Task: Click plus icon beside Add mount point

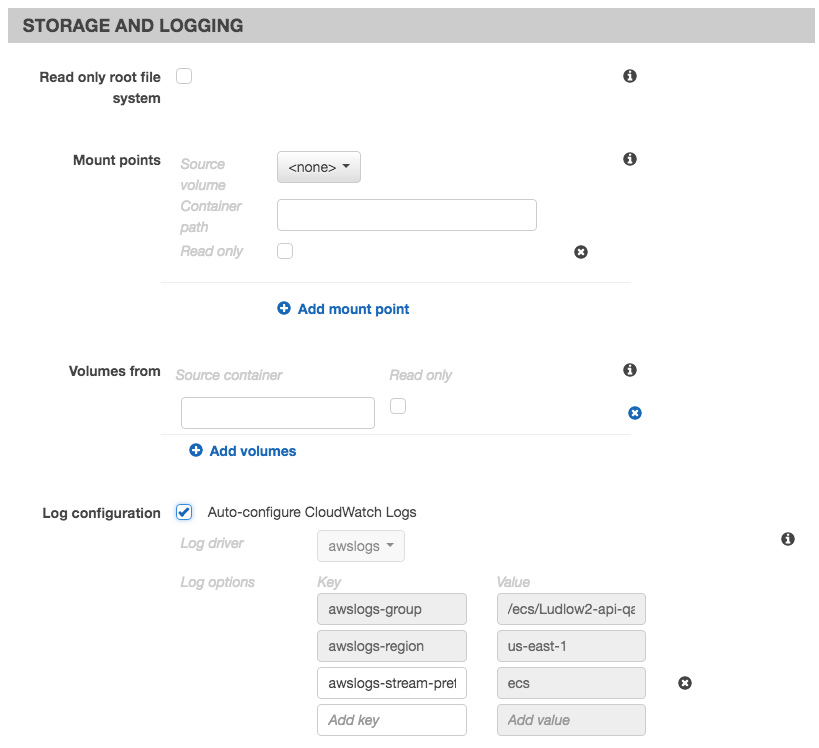Action: point(284,309)
